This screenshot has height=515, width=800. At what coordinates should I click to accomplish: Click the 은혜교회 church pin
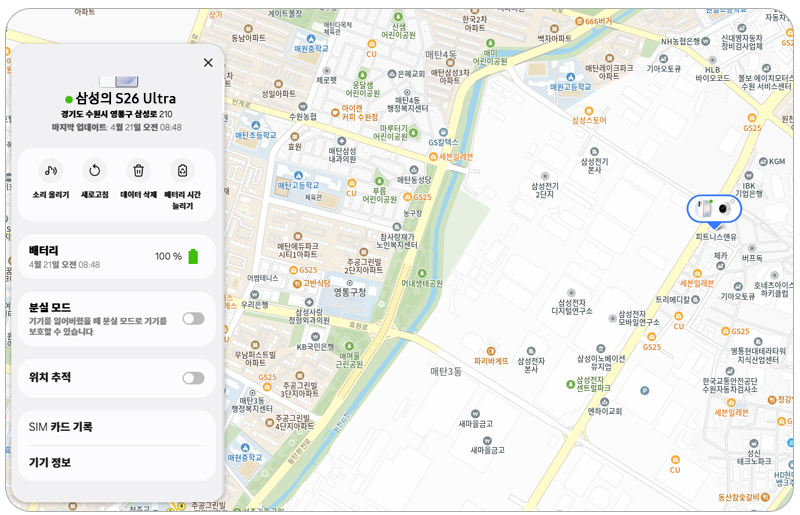(x=391, y=74)
